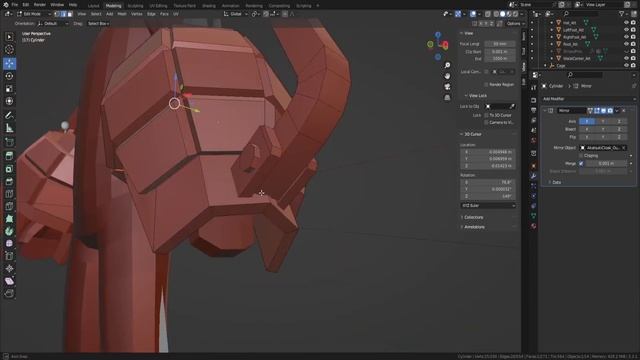Toggle Lock Camera to View checkbox
640x360 pixels.
tap(486, 122)
